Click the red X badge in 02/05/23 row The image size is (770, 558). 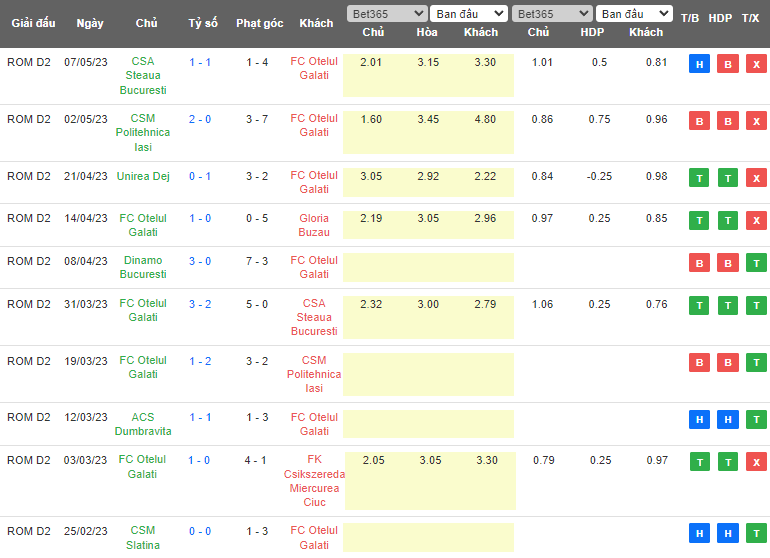pos(755,121)
